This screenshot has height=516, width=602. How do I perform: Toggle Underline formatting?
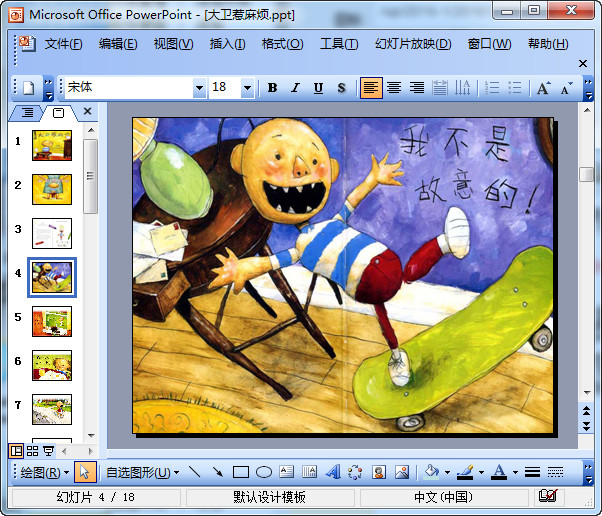pos(318,88)
